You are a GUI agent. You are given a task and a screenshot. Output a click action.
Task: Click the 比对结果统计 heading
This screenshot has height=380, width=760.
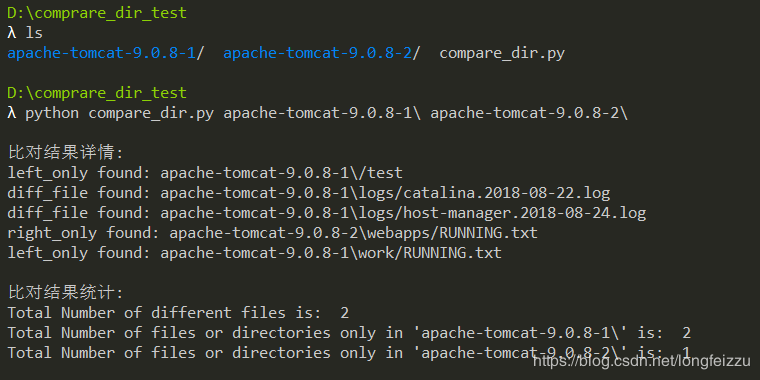(x=66, y=292)
